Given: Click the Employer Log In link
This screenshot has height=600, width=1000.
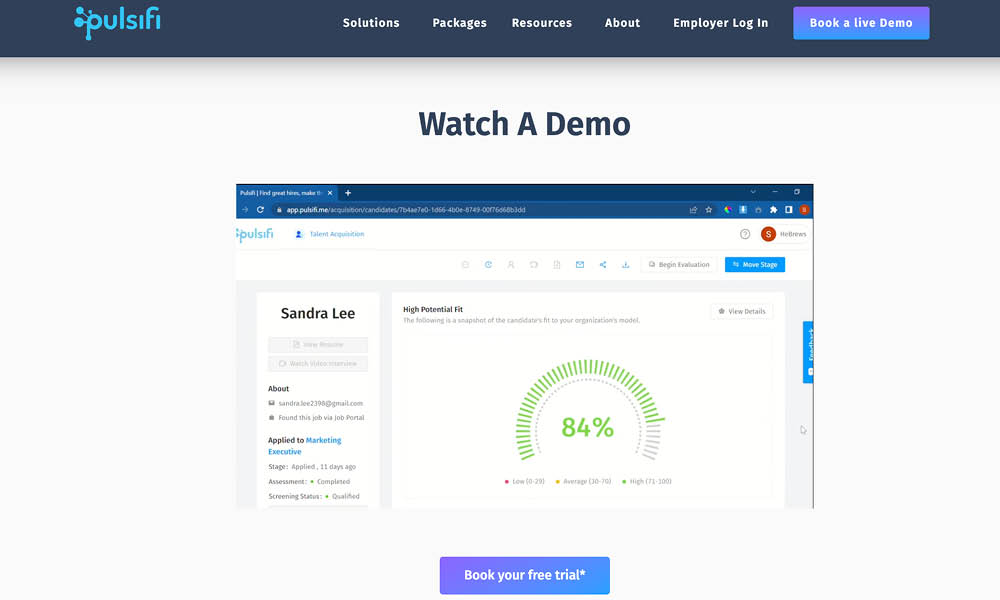Looking at the screenshot, I should [720, 23].
